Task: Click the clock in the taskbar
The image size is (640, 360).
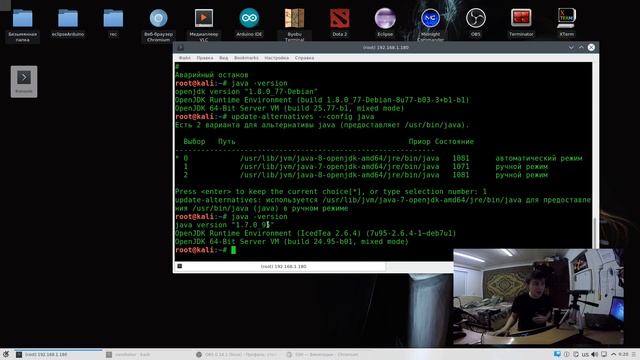Action: coord(623,354)
